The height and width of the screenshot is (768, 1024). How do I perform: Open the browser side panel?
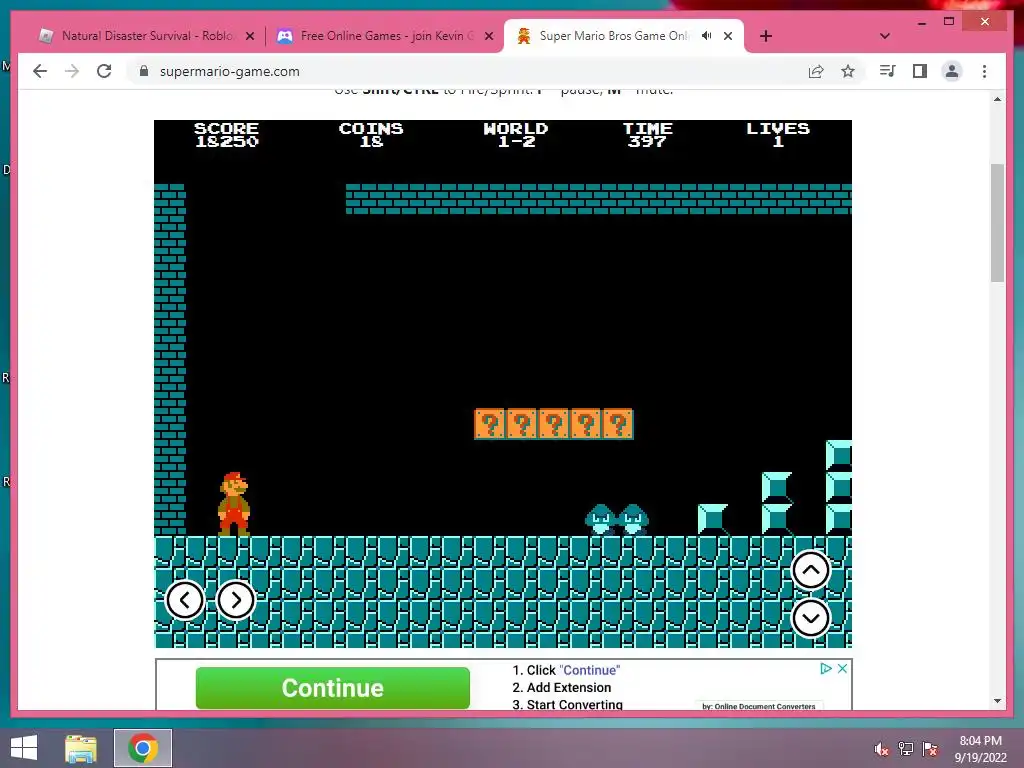click(x=920, y=71)
